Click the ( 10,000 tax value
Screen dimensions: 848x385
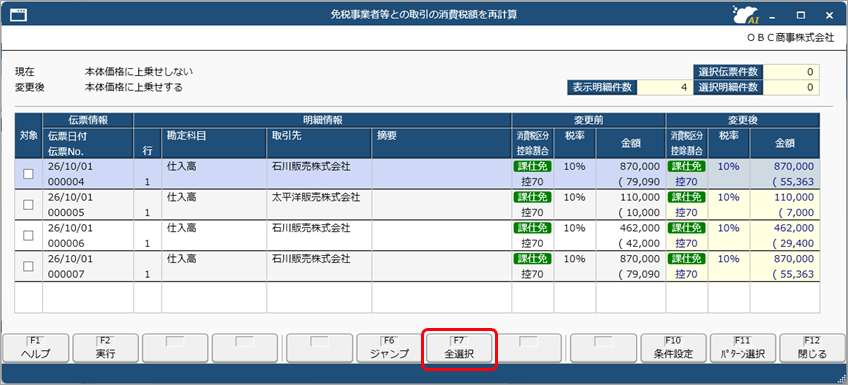(640, 213)
